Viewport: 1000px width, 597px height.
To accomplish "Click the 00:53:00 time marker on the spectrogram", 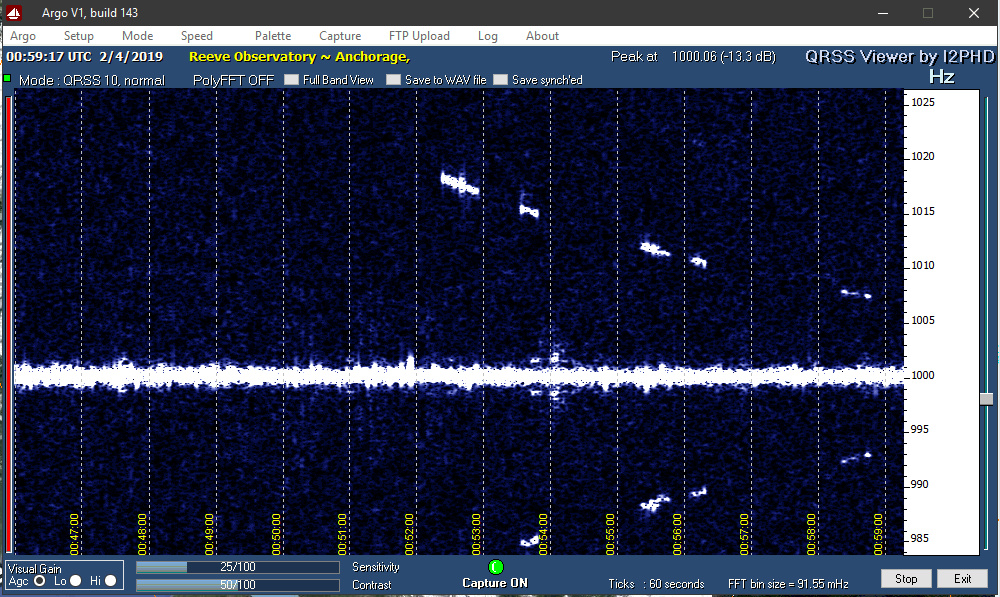I will (476, 534).
